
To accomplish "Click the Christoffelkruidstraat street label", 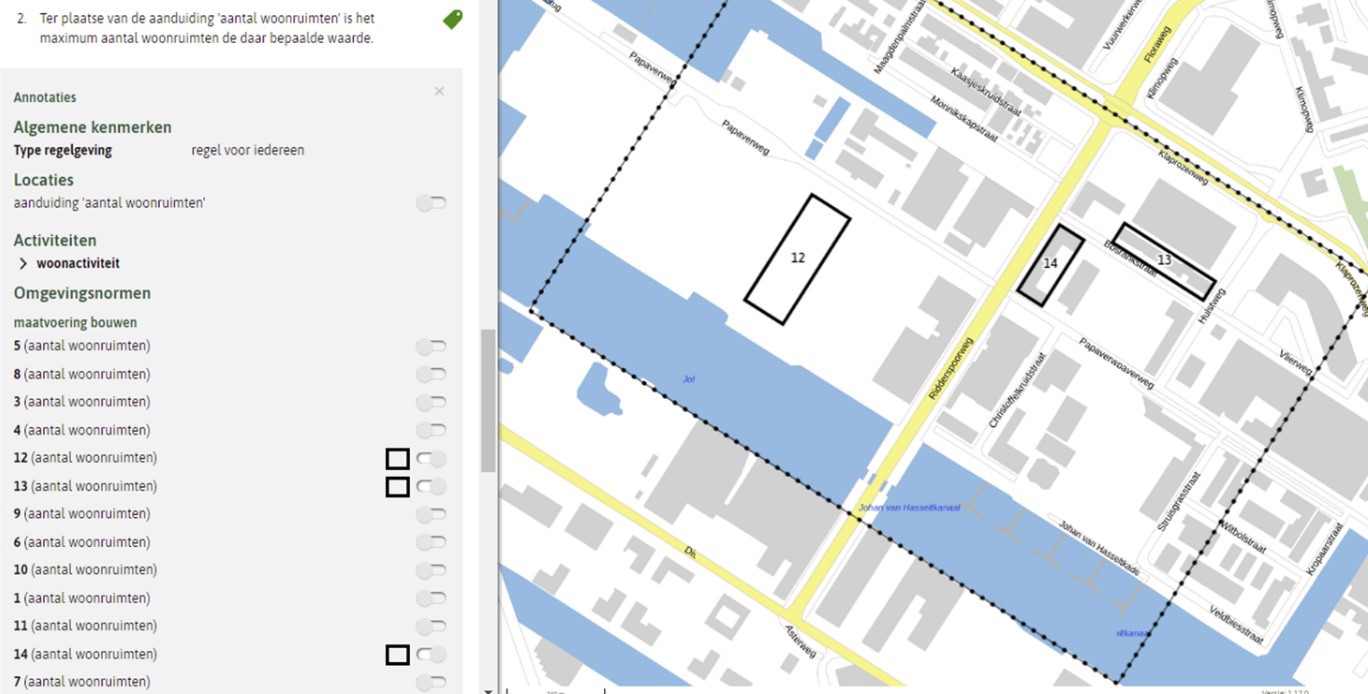I will tap(1018, 390).
